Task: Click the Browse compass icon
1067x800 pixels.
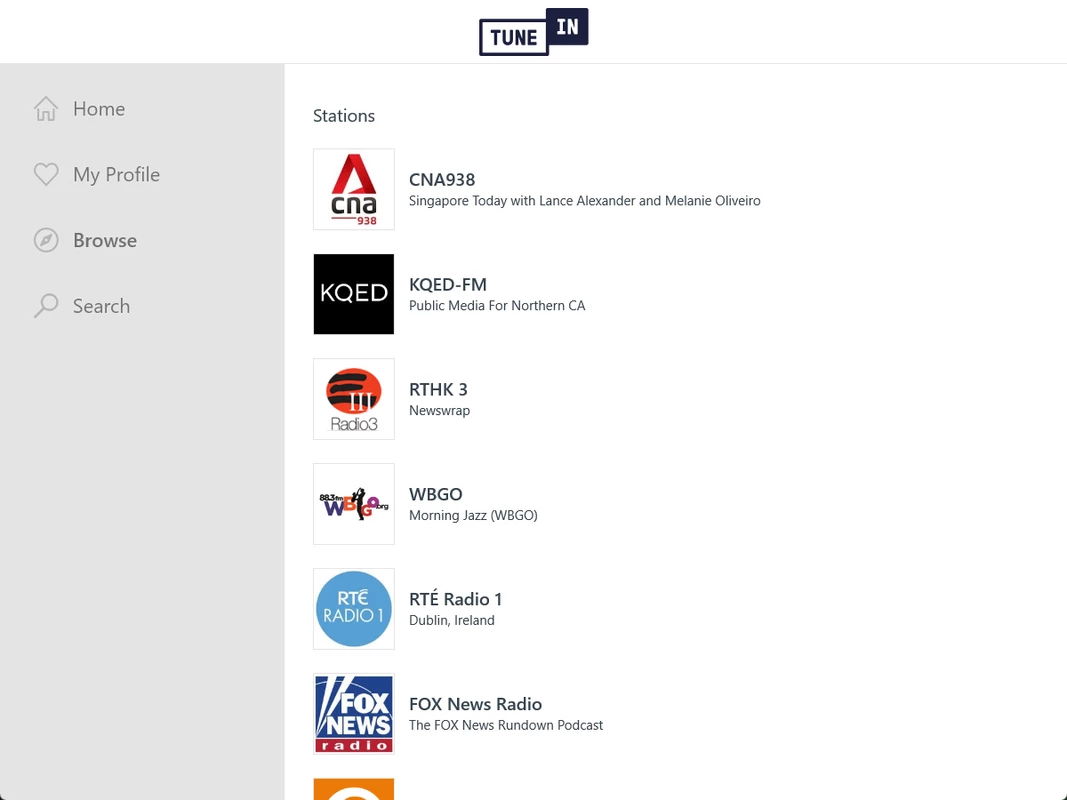Action: (x=46, y=240)
